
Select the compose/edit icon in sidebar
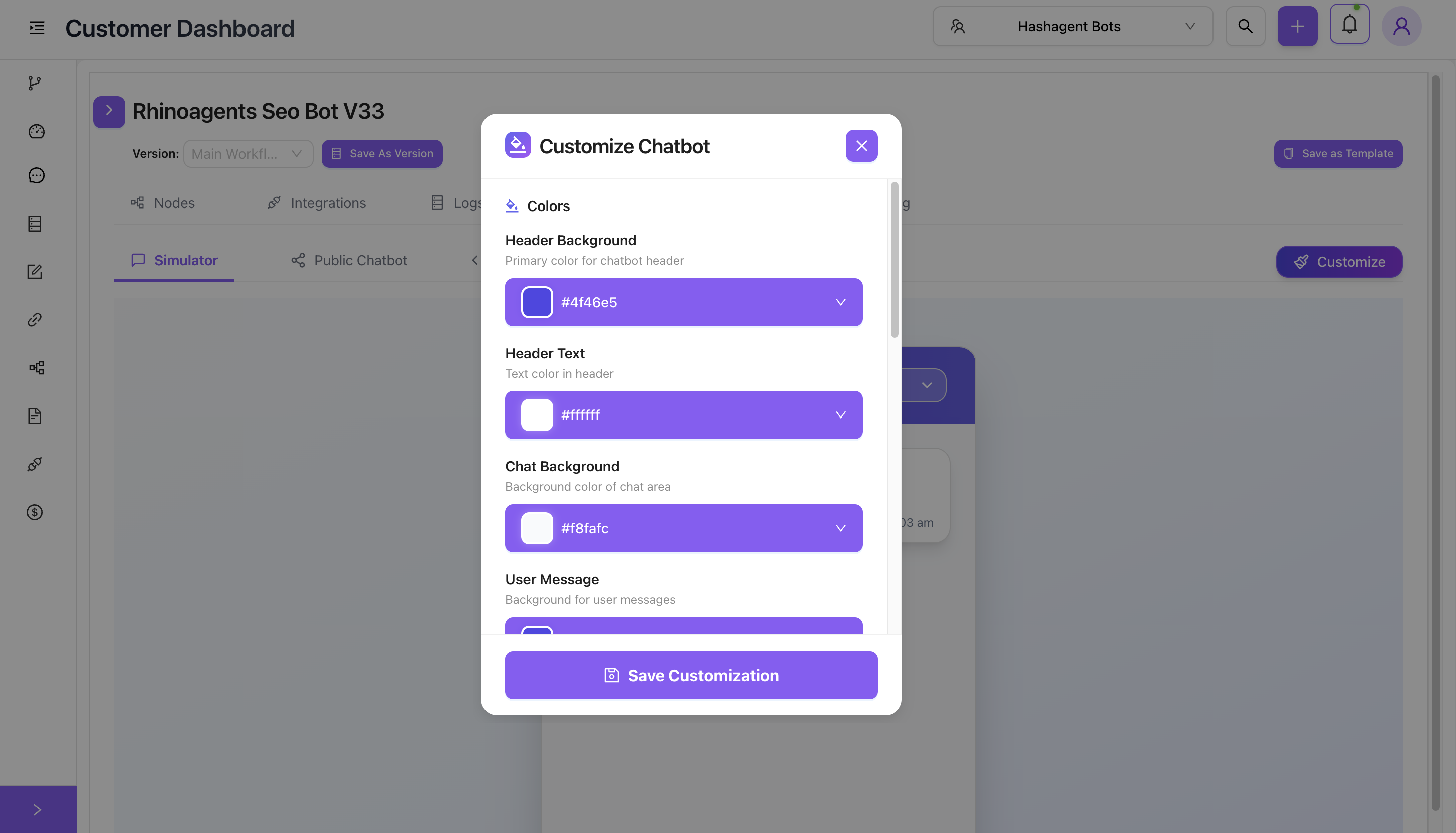(x=35, y=271)
